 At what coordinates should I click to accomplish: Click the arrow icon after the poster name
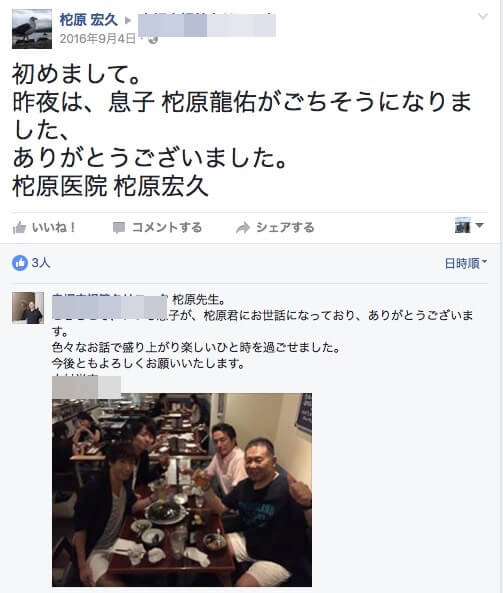click(x=128, y=20)
